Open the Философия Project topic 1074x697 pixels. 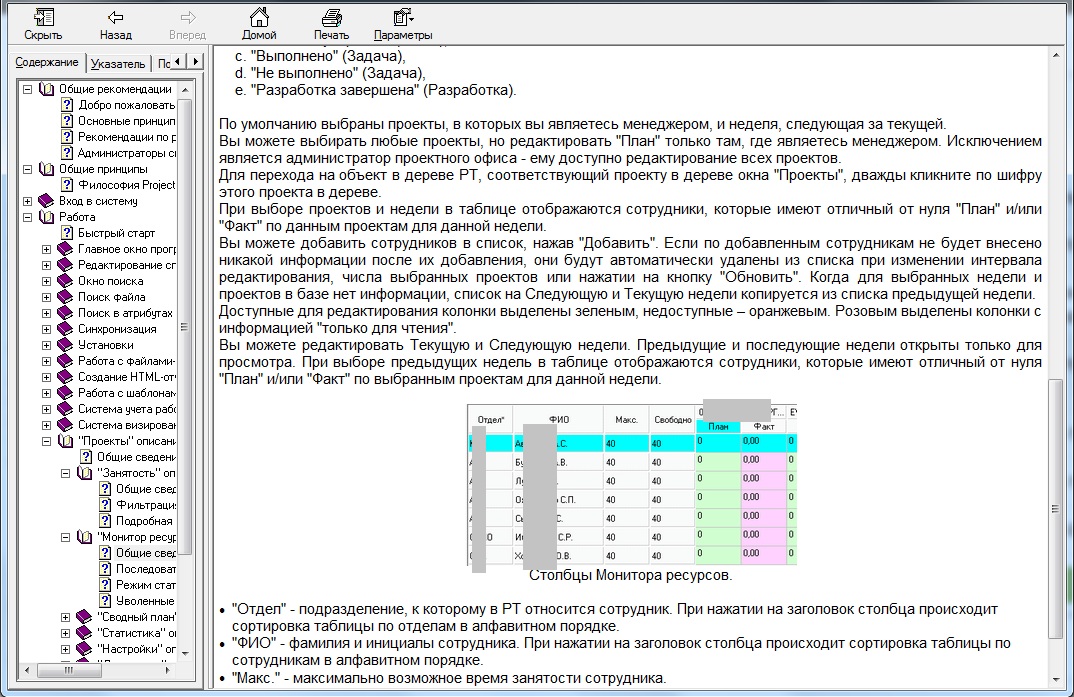point(127,185)
